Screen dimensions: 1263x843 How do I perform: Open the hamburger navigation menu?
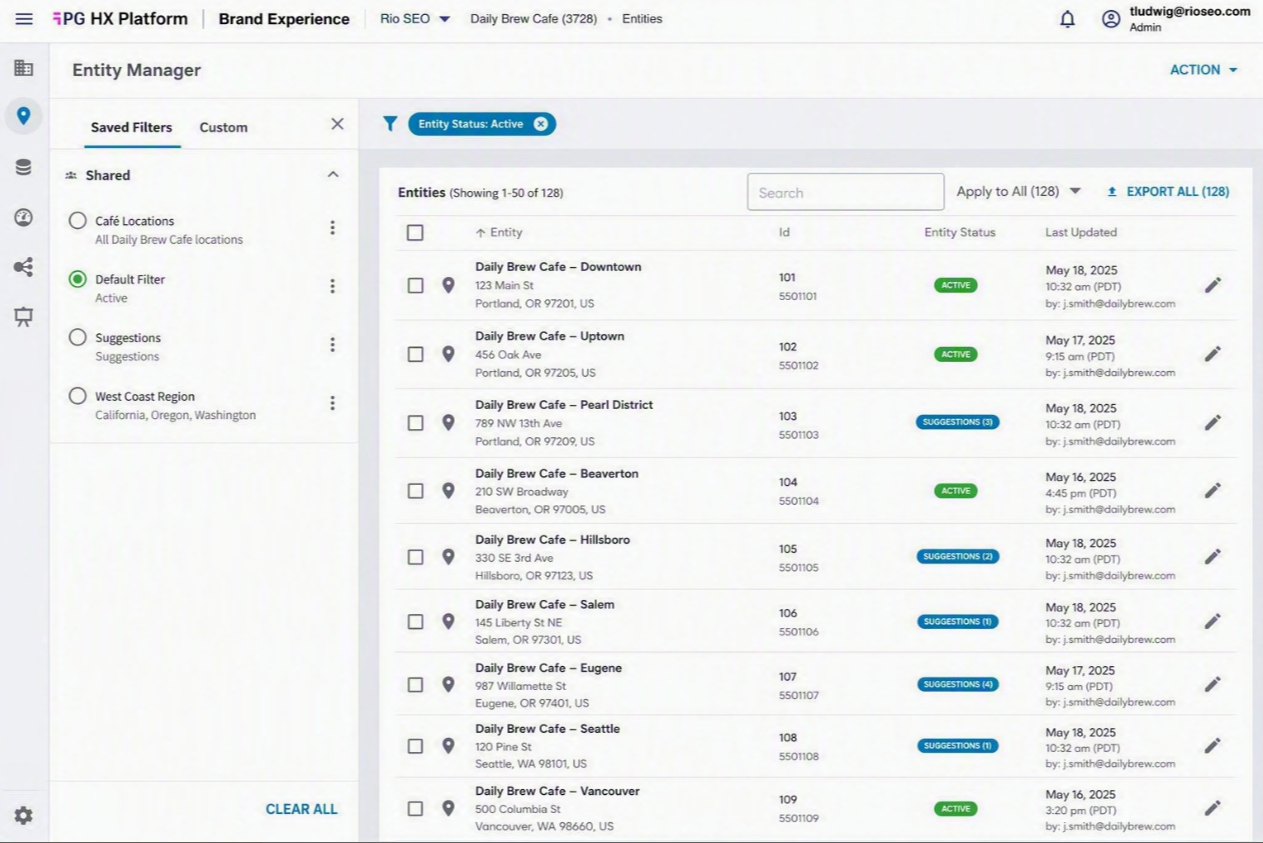[x=24, y=19]
